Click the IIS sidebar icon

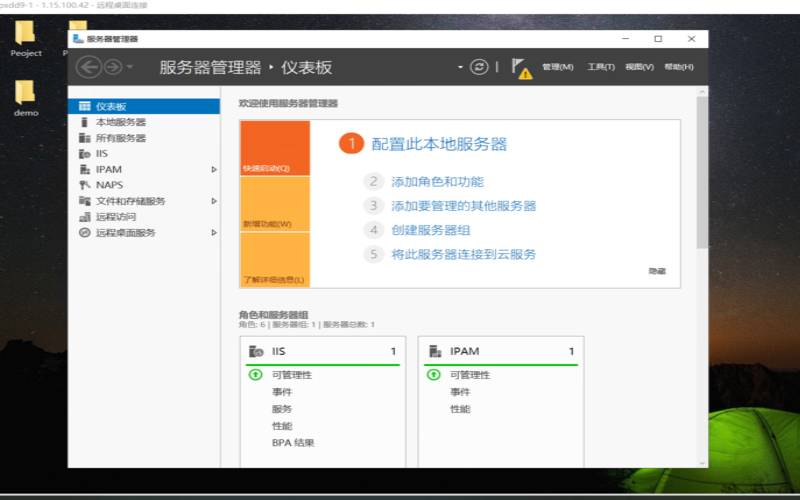pos(85,154)
